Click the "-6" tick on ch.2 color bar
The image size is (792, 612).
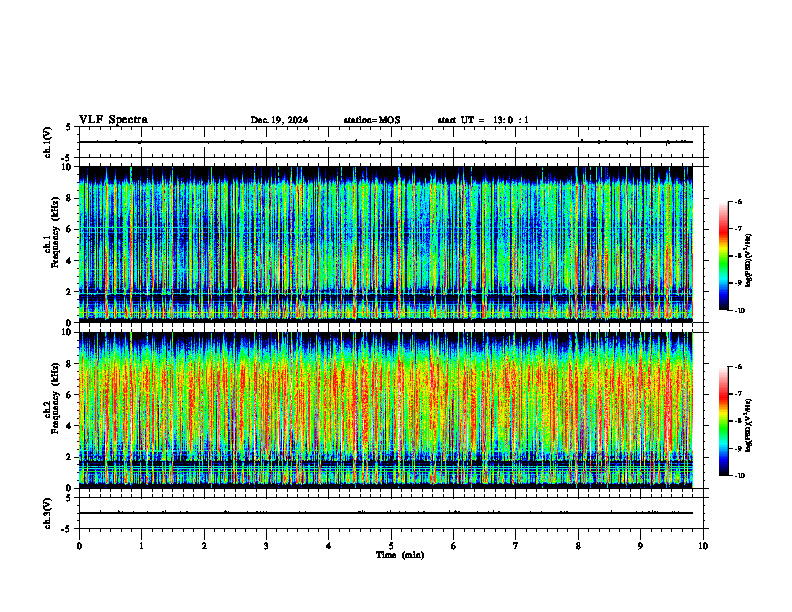739,367
